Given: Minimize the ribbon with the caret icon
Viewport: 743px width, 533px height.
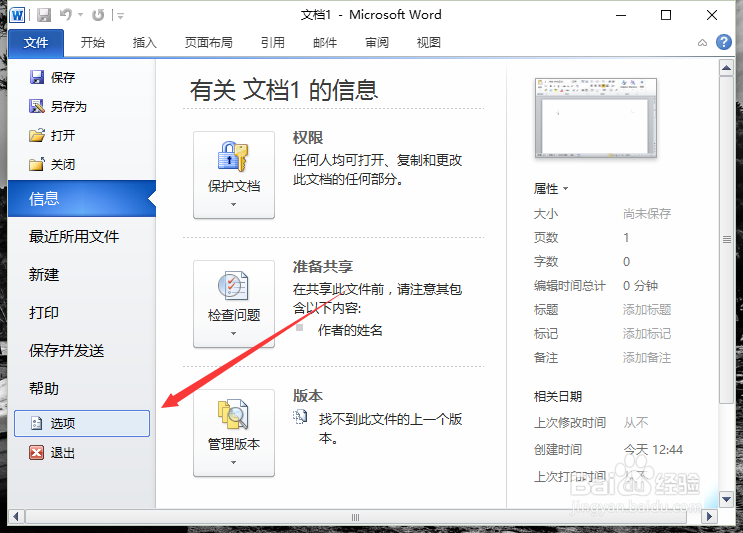Looking at the screenshot, I should 702,43.
